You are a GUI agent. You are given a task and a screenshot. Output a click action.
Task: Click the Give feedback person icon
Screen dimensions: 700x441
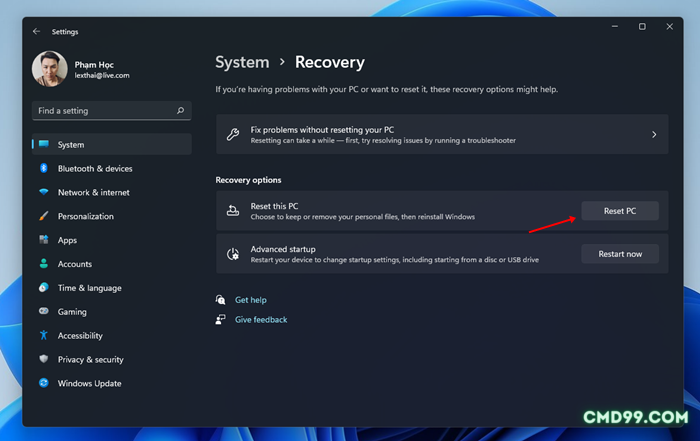pos(221,319)
